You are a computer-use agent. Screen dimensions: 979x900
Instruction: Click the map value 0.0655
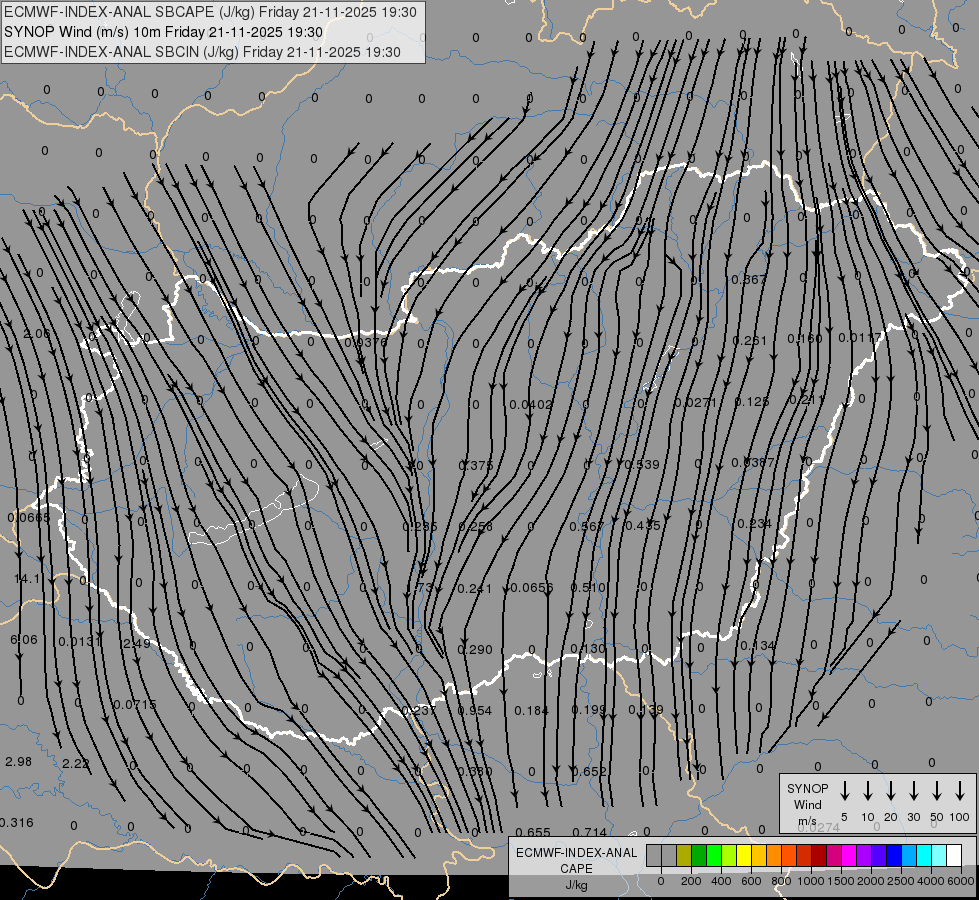[532, 588]
